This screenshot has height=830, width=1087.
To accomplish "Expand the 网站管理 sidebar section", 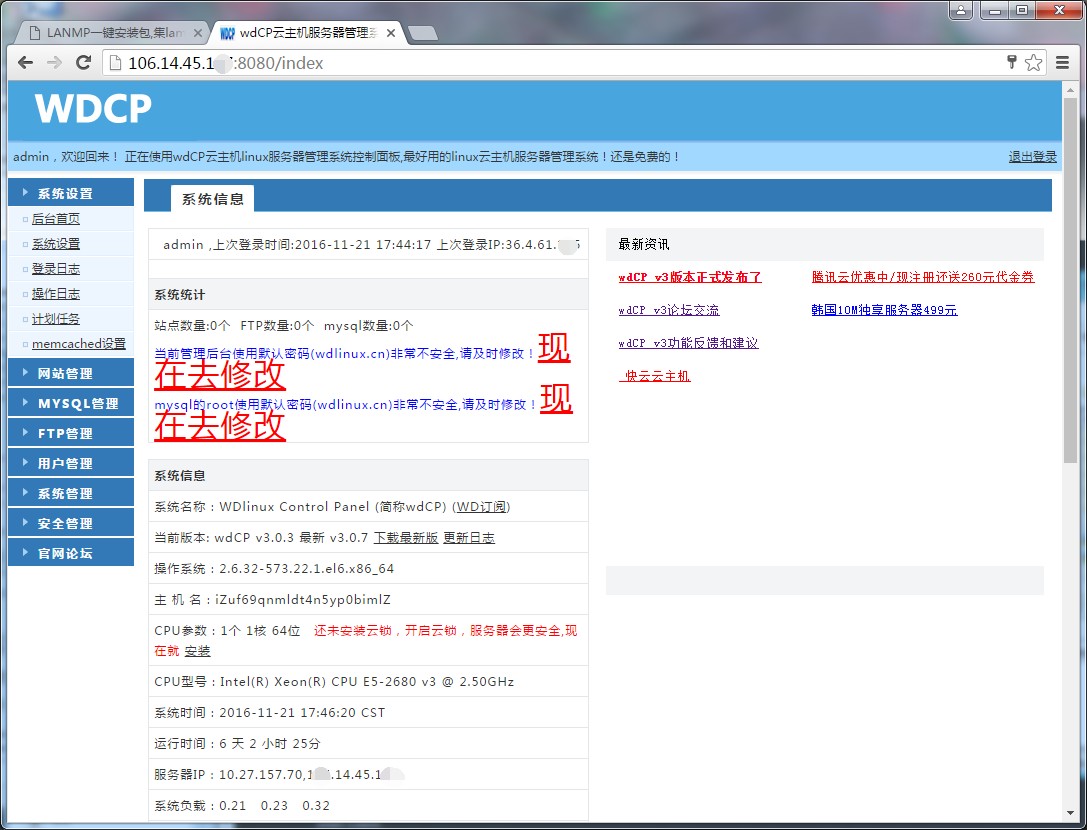I will [71, 373].
